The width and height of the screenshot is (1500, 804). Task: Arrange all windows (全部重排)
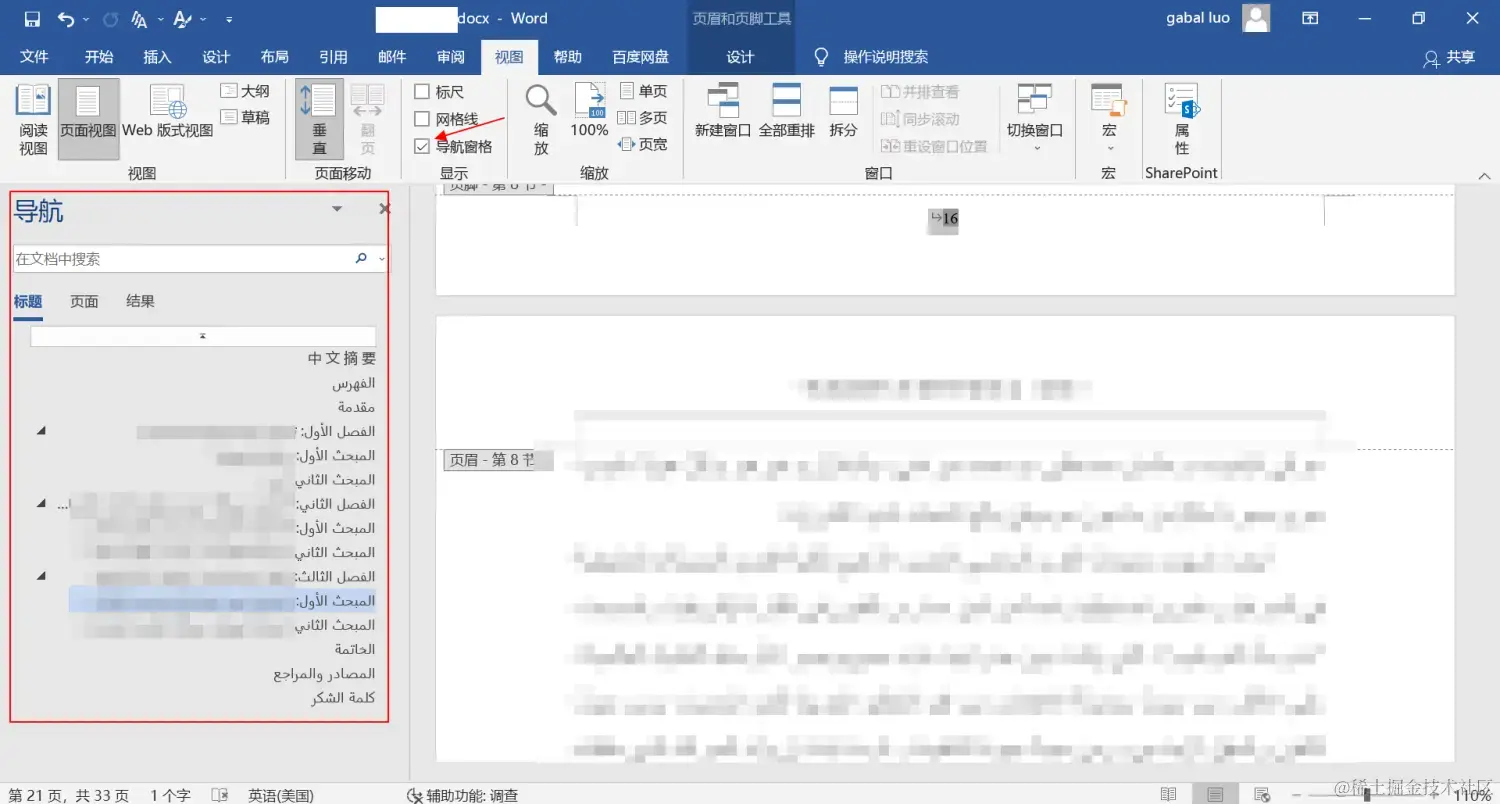pos(787,112)
